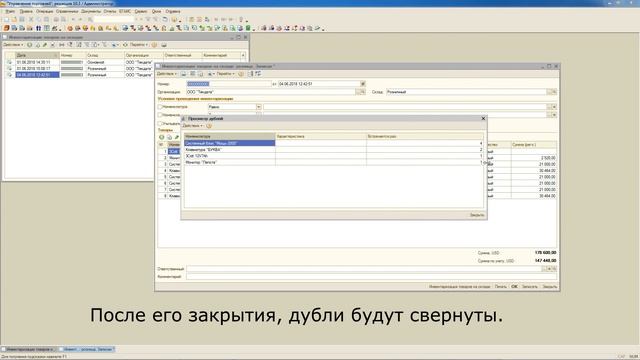Toggle second Номенкла… condition checkbox under Номенклатура
Screen dimensions: 640x360
[160, 115]
